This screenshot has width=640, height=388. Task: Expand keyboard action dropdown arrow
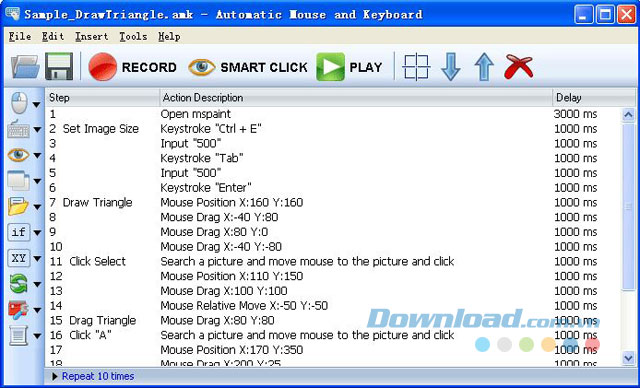tap(37, 130)
